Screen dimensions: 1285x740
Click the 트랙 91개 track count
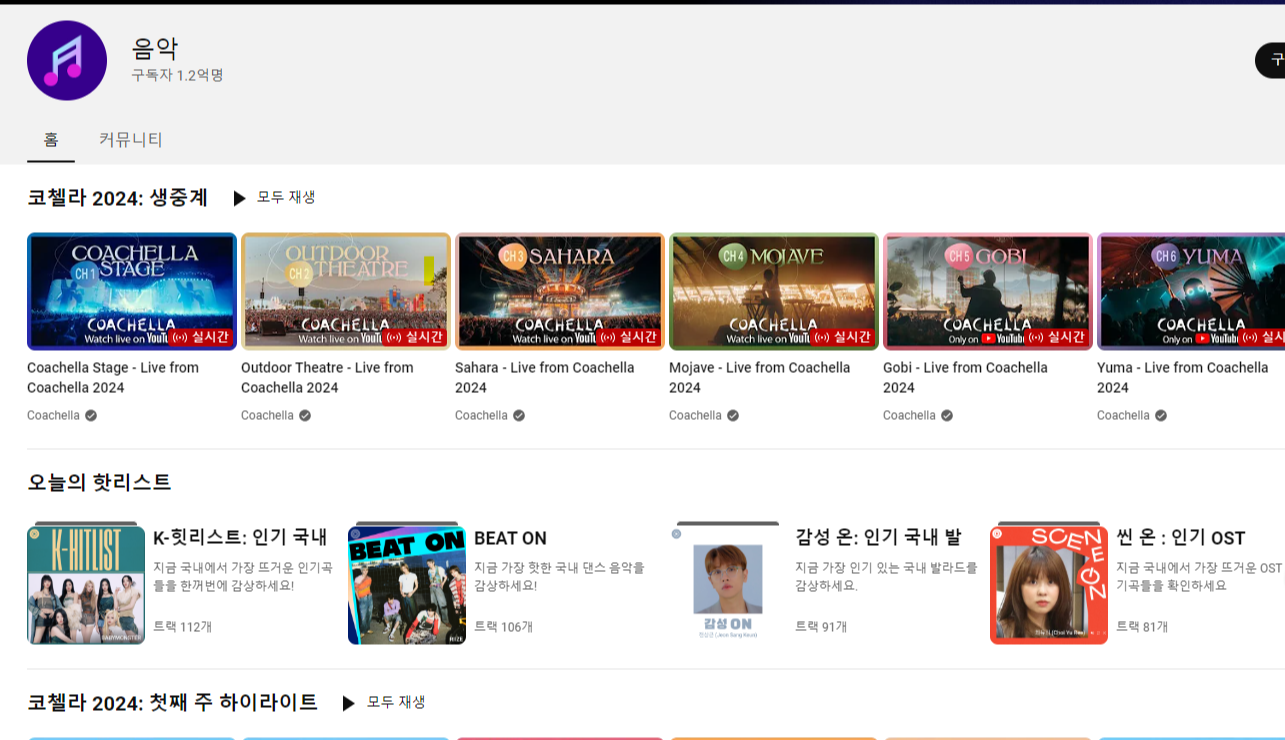[x=821, y=627]
